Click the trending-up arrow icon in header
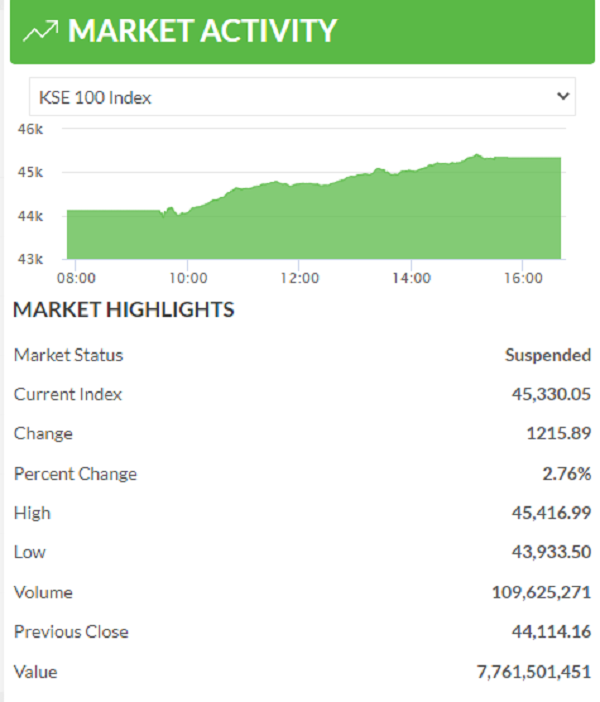The width and height of the screenshot is (600, 702). pos(40,31)
